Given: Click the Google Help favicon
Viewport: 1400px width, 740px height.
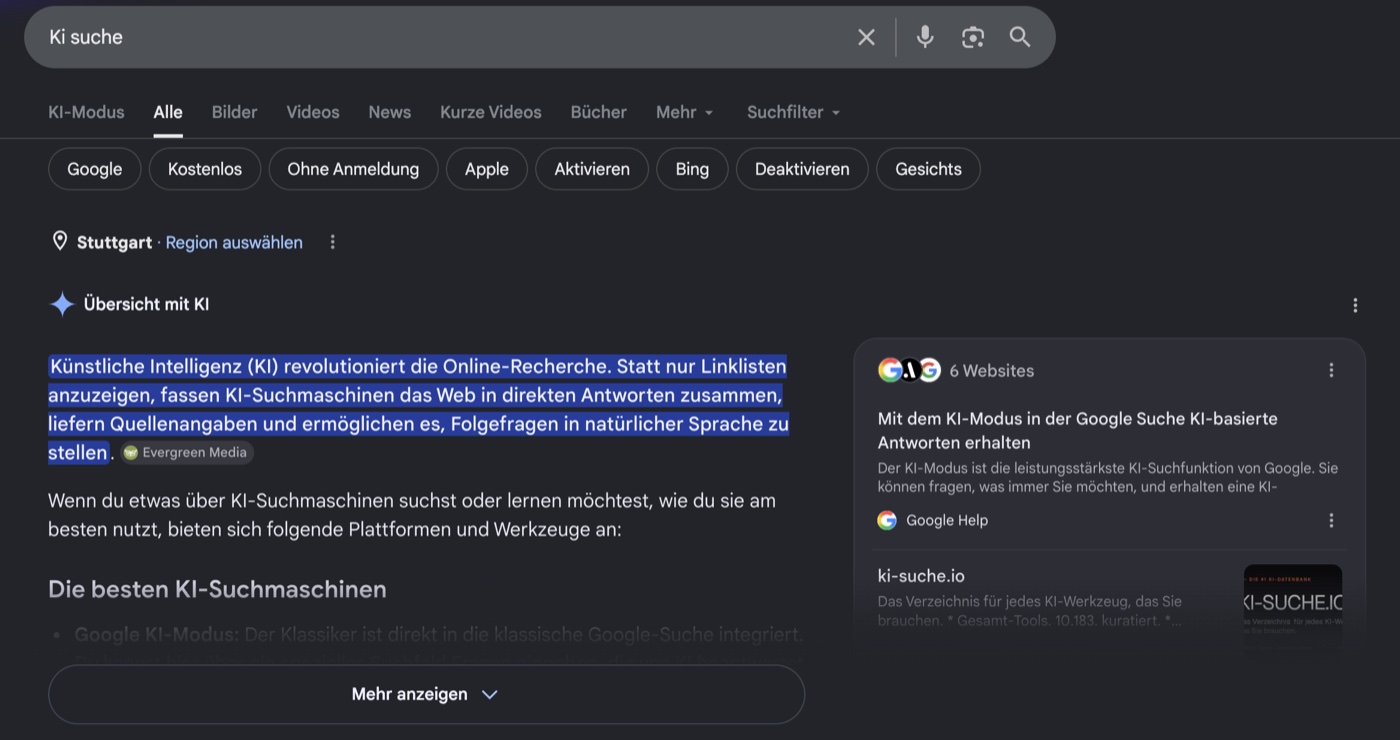Looking at the screenshot, I should [x=887, y=520].
